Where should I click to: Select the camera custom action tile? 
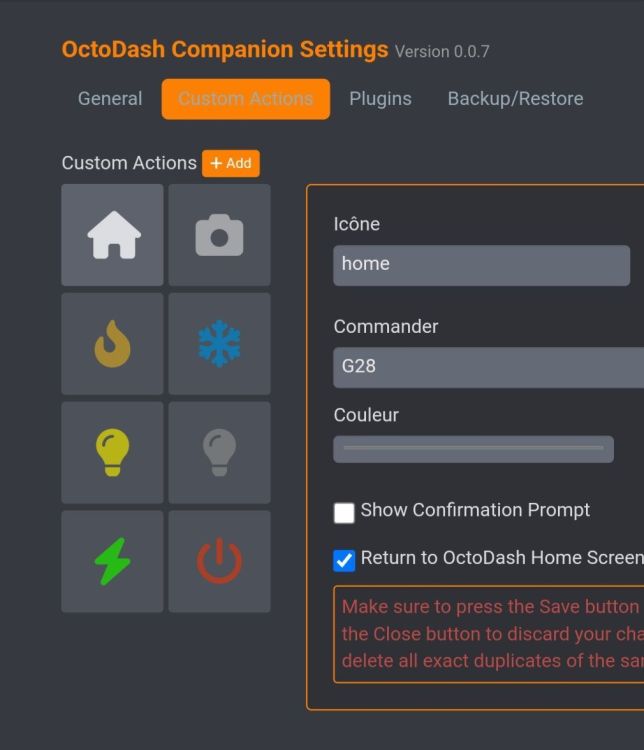220,235
